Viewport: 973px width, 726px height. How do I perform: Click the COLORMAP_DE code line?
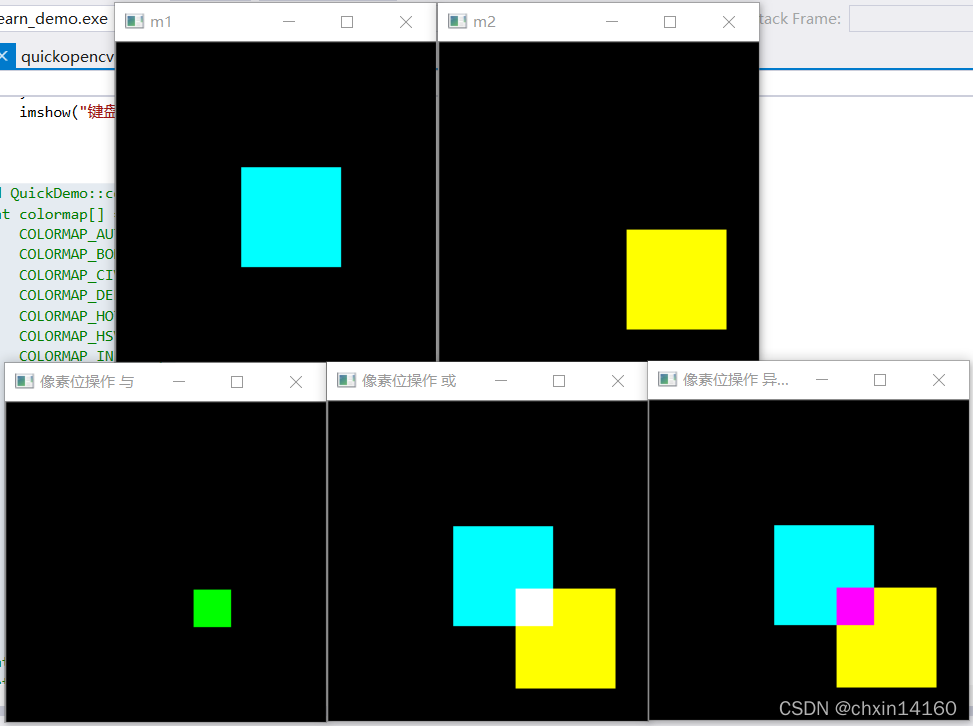click(67, 295)
